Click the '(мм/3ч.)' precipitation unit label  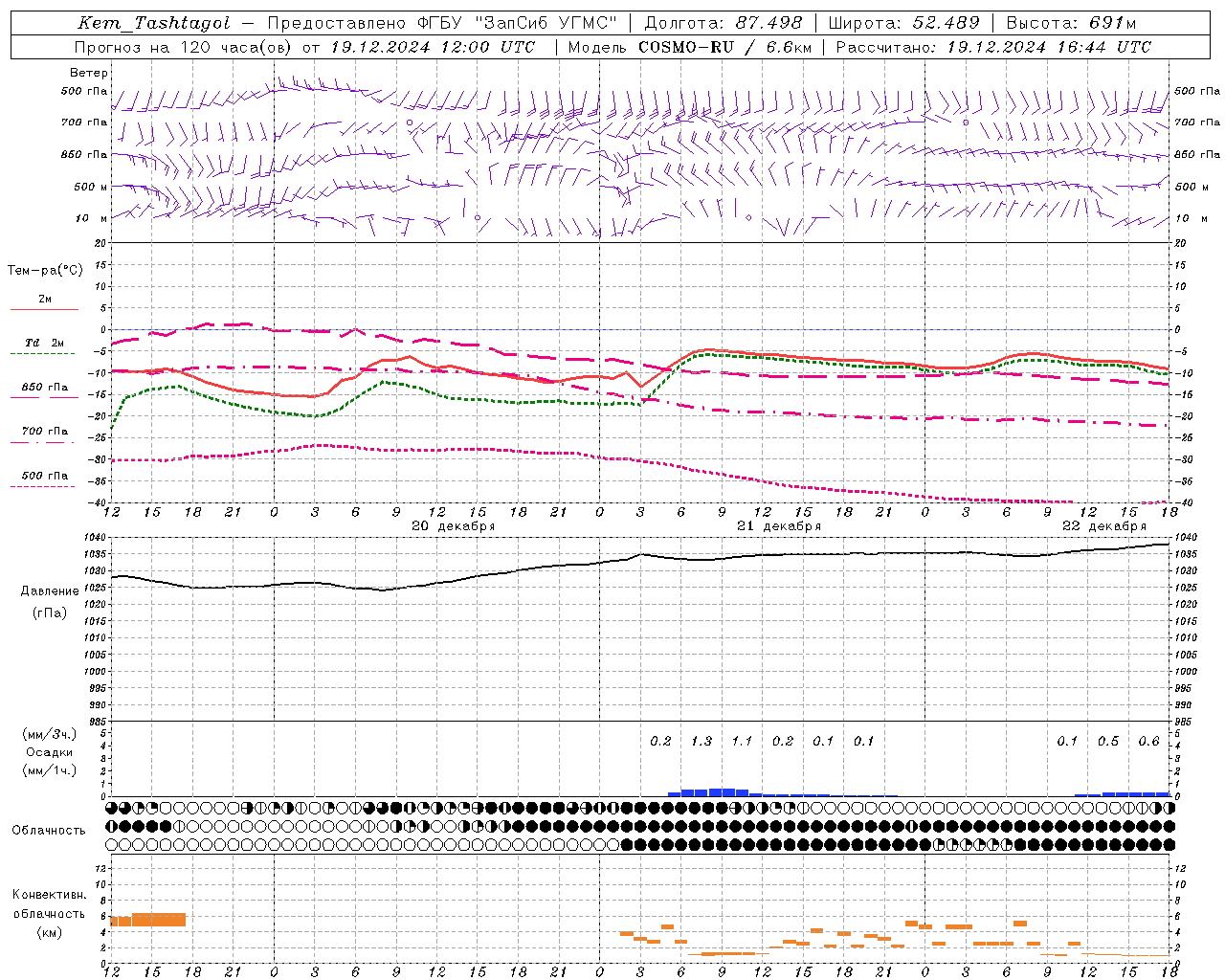[x=50, y=734]
